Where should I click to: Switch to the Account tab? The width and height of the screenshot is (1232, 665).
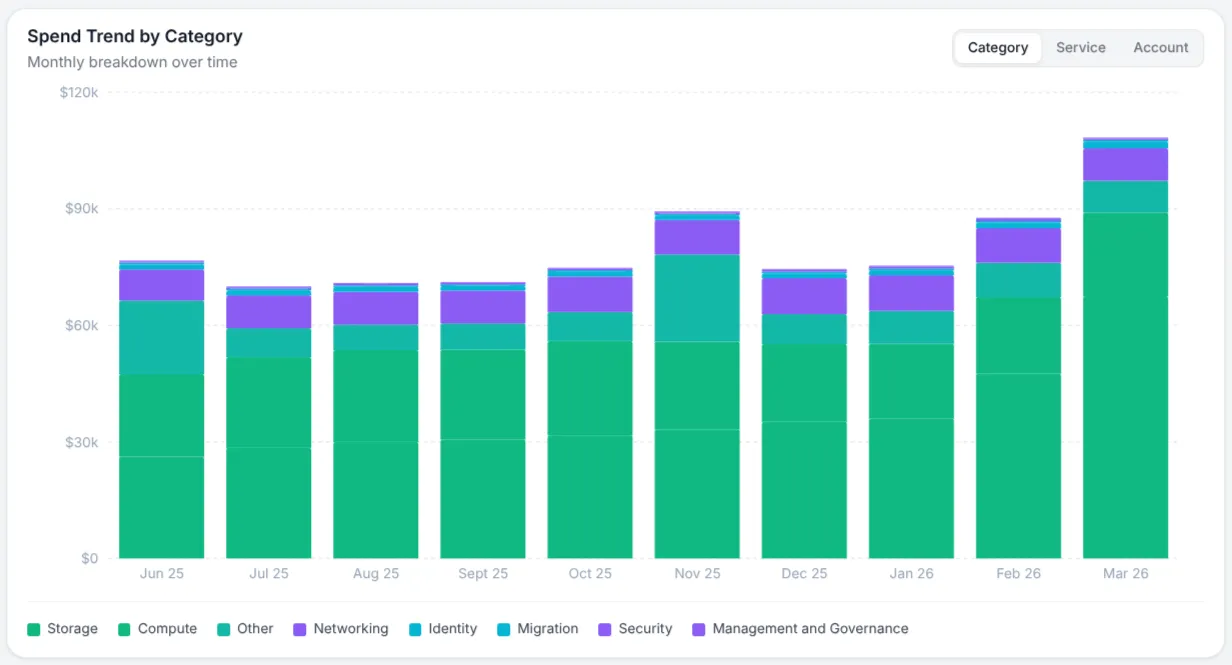(x=1161, y=48)
